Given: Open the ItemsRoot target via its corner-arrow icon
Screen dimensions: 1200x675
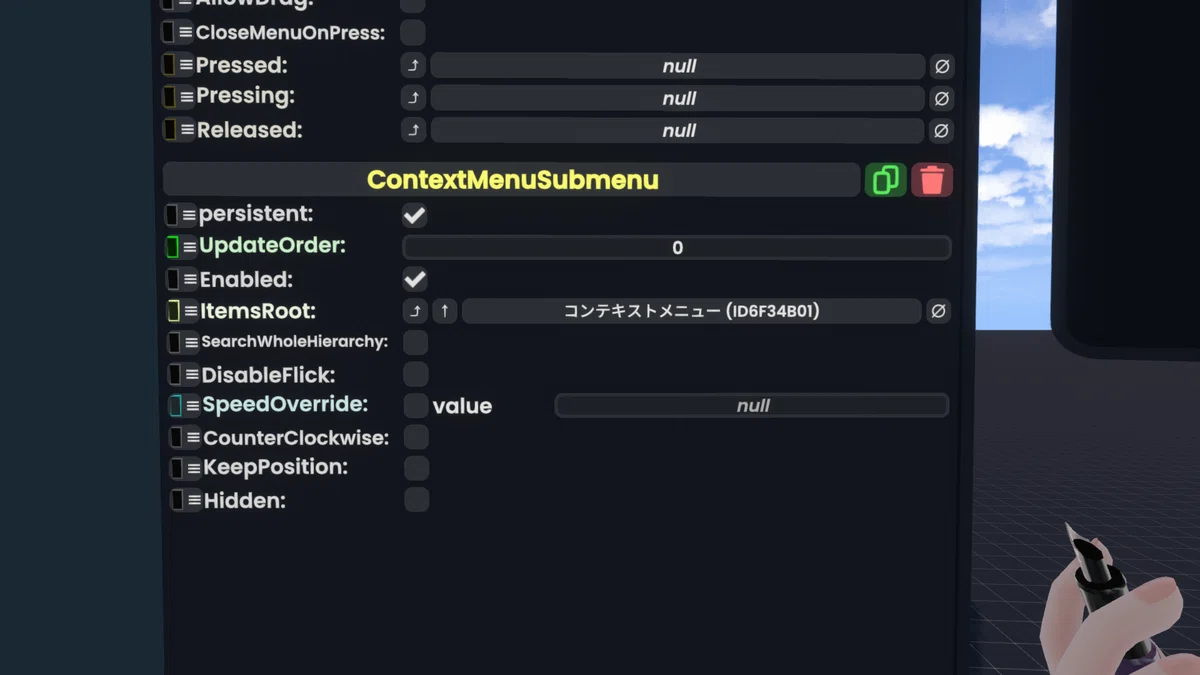Looking at the screenshot, I should coord(415,311).
